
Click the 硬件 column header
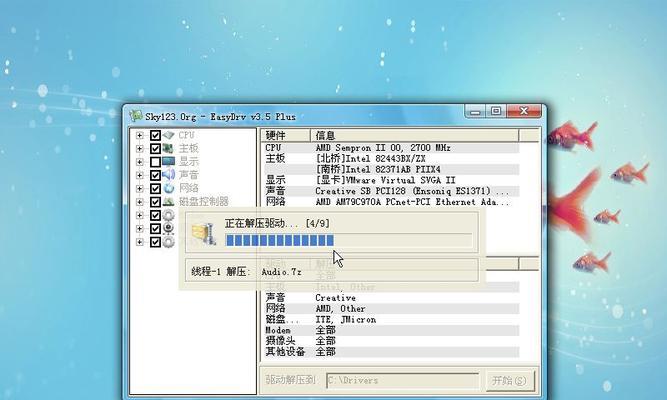(x=285, y=135)
